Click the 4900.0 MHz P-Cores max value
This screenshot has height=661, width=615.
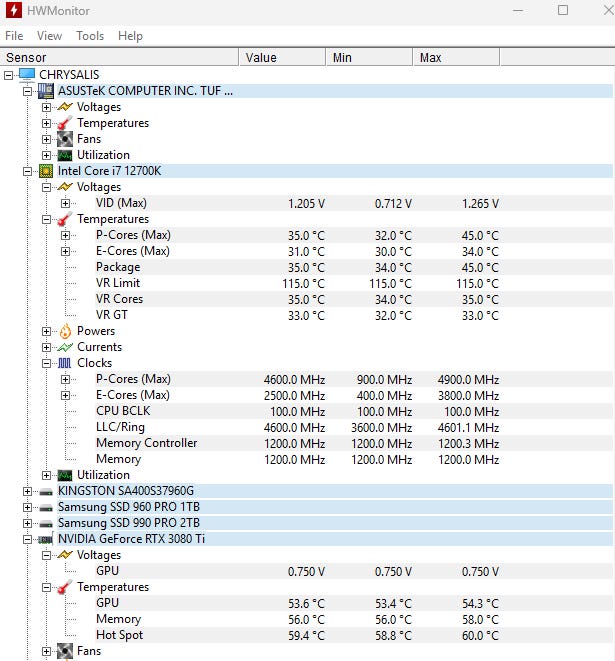468,380
